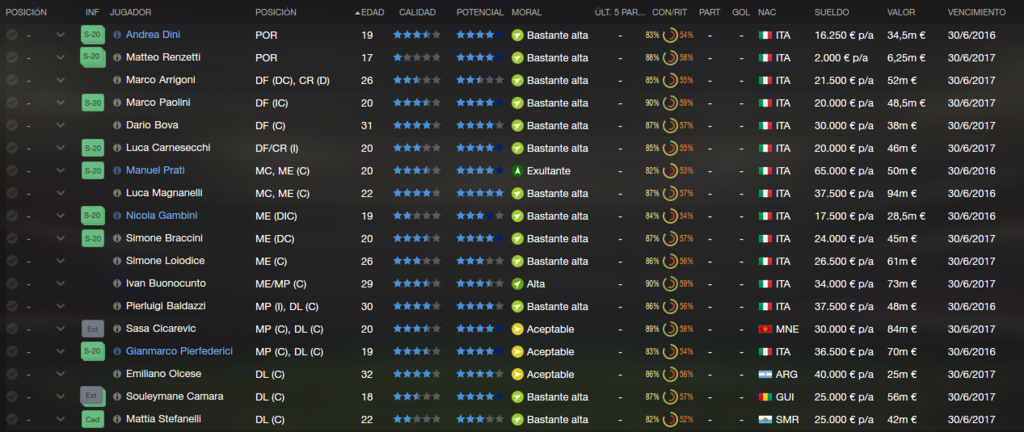The image size is (1024, 432).
Task: Open position dropdown arrow for Simone Loiodice
Action: (61, 261)
